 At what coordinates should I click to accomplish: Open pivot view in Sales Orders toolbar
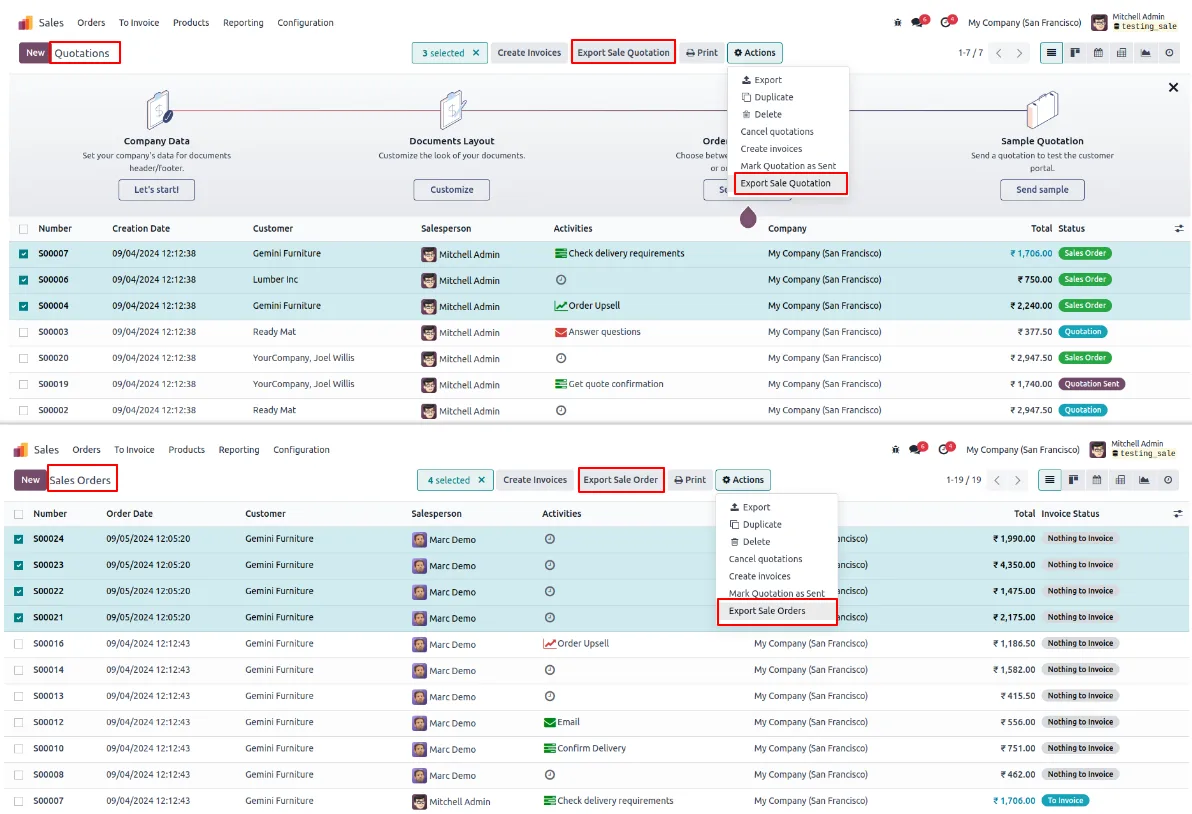tap(1120, 480)
